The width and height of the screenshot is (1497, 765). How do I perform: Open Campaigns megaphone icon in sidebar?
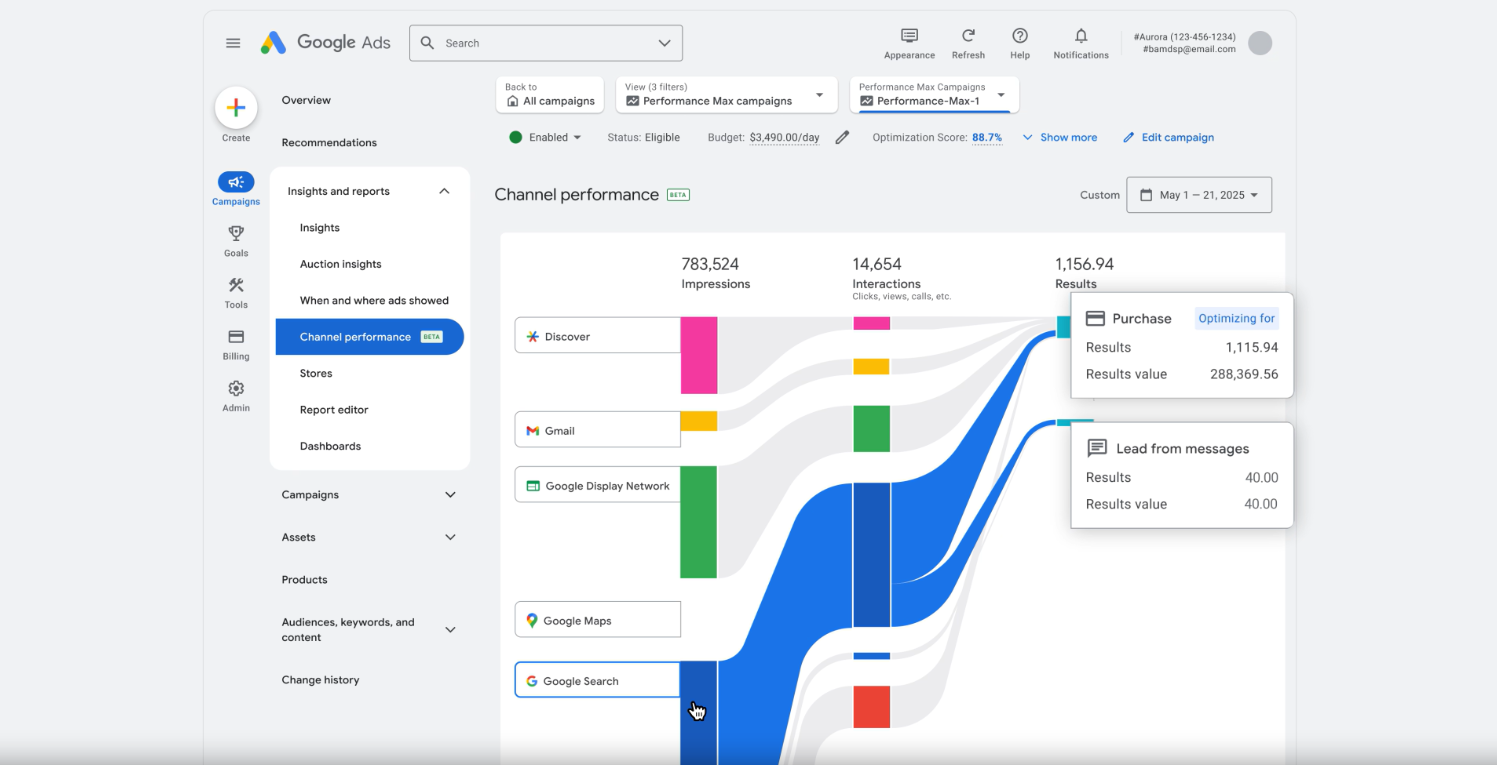(236, 182)
